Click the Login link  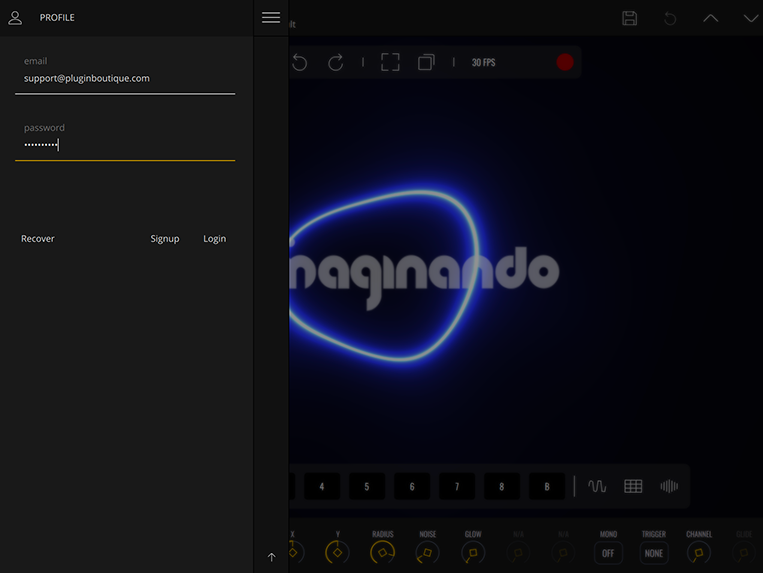tap(214, 239)
